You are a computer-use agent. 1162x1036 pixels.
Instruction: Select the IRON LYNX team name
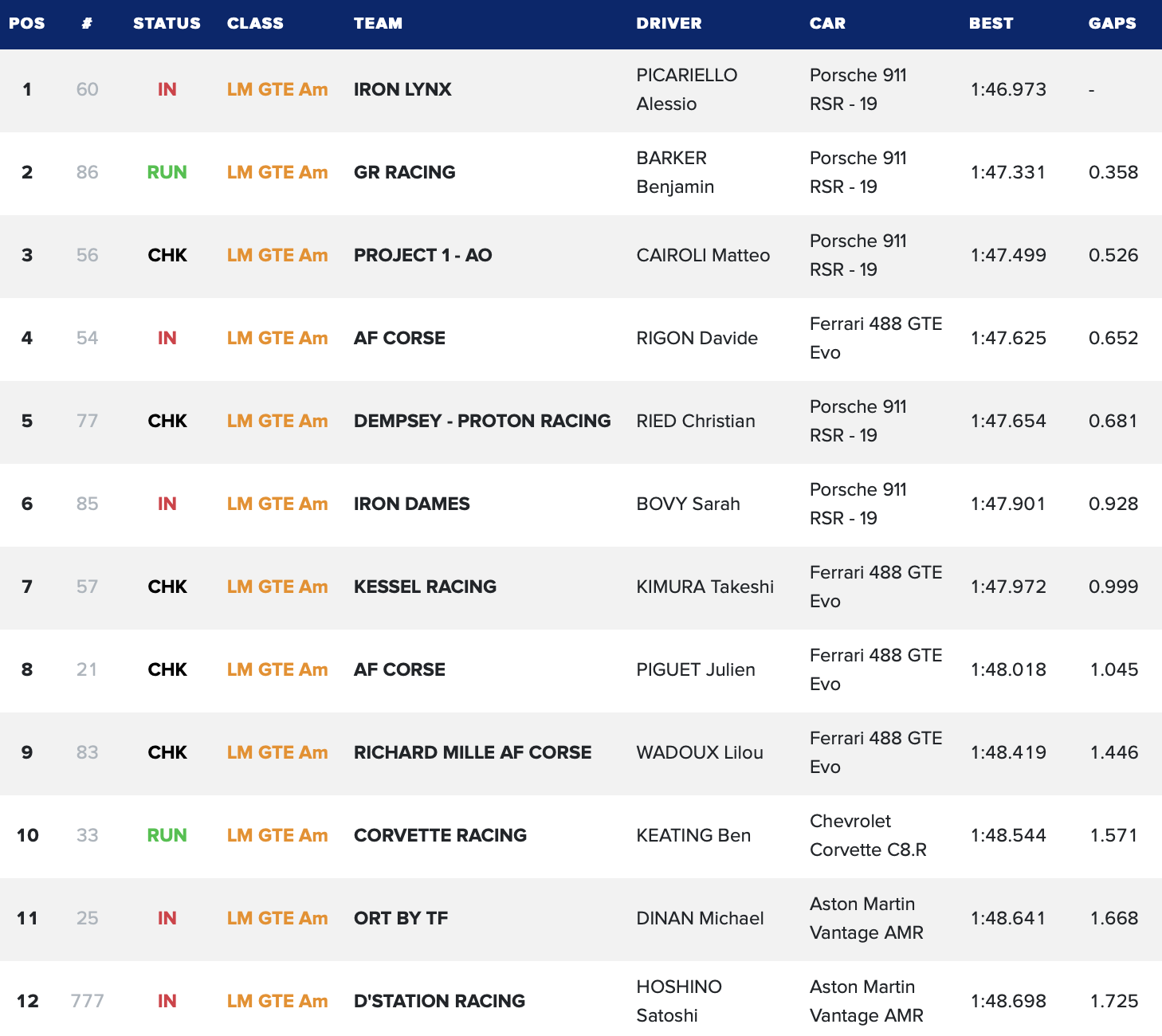point(402,89)
